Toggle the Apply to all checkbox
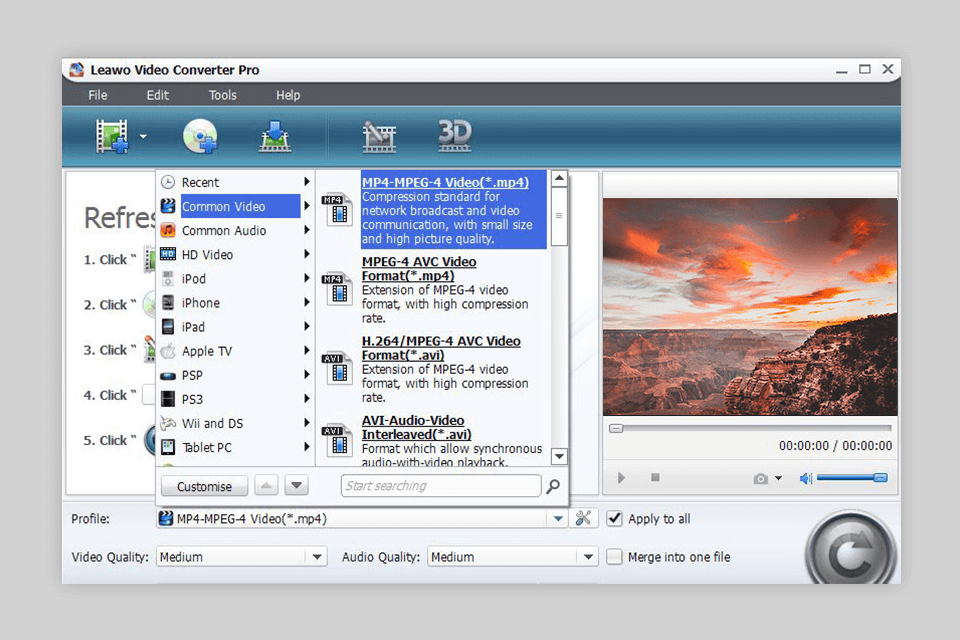Viewport: 960px width, 640px height. tap(615, 519)
